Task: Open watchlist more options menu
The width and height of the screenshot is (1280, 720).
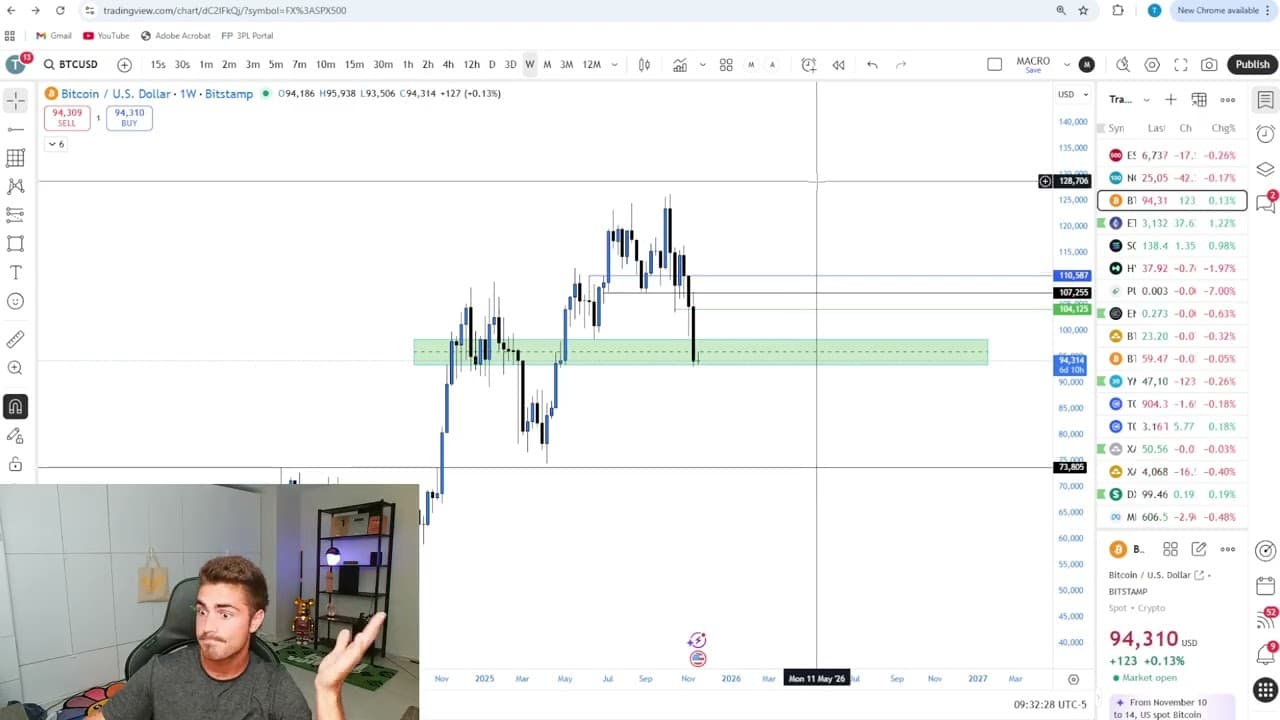Action: 1228,100
